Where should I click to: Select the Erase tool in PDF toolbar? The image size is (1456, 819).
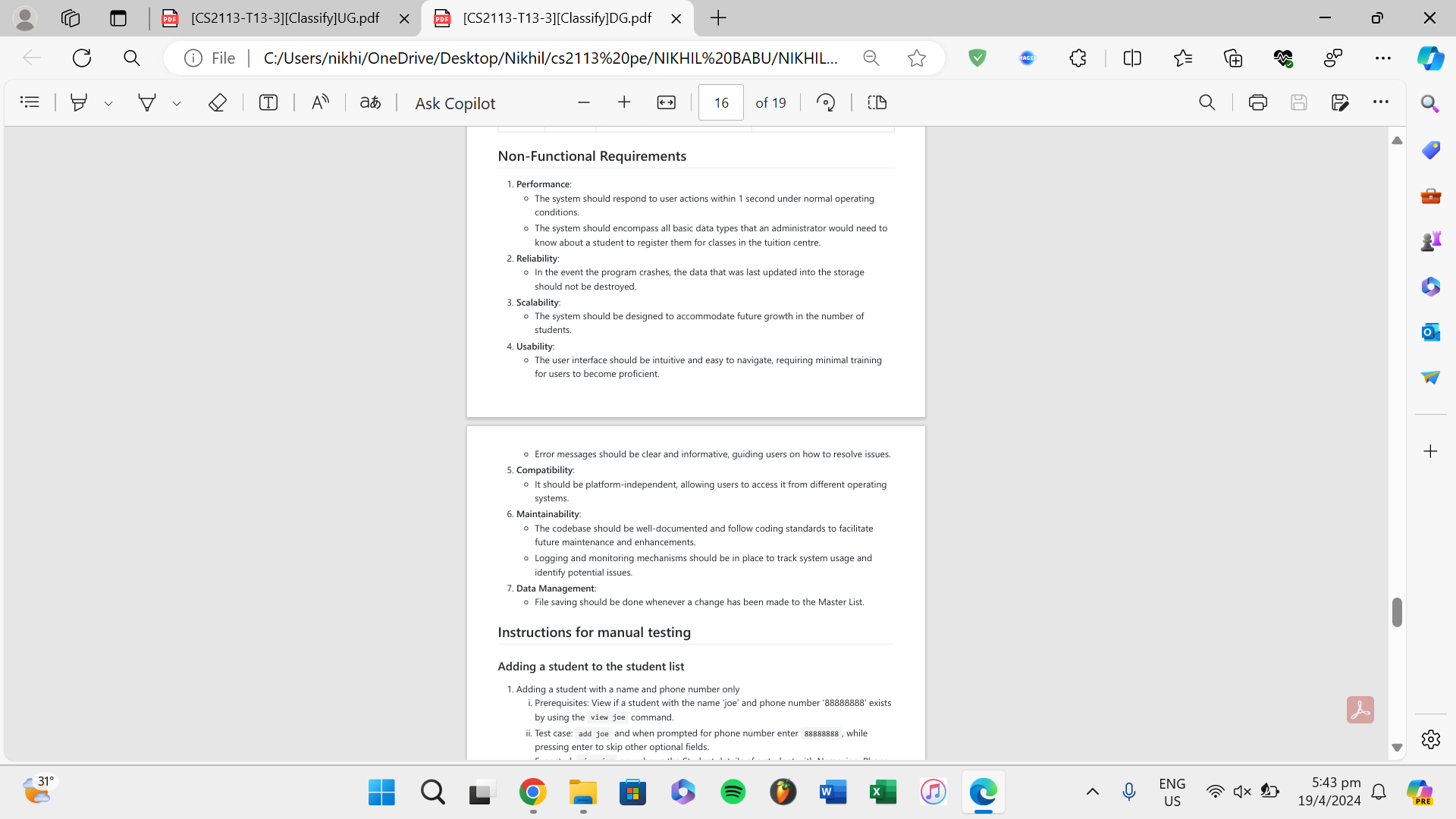(218, 102)
